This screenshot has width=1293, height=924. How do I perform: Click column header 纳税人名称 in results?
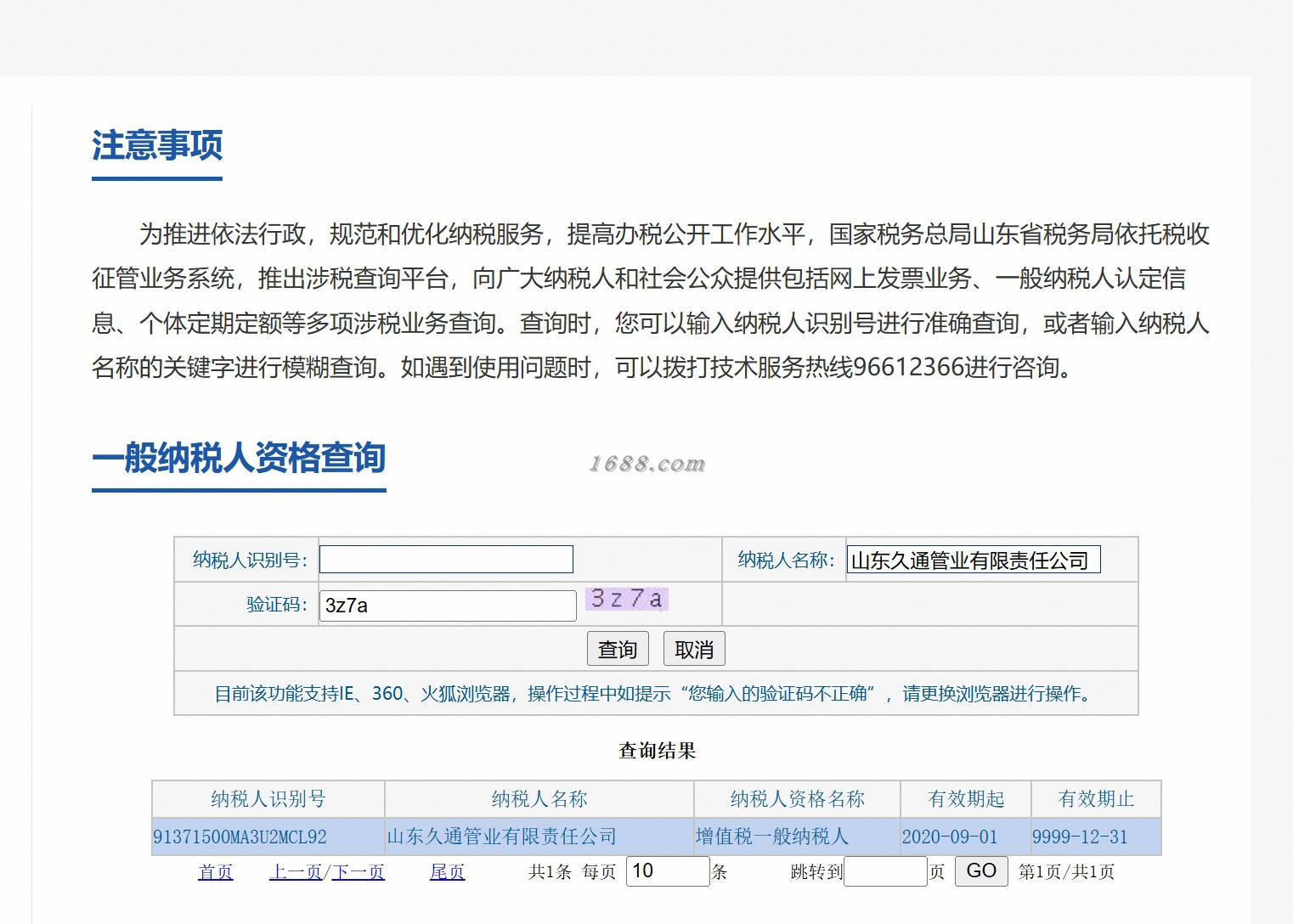pyautogui.click(x=539, y=799)
